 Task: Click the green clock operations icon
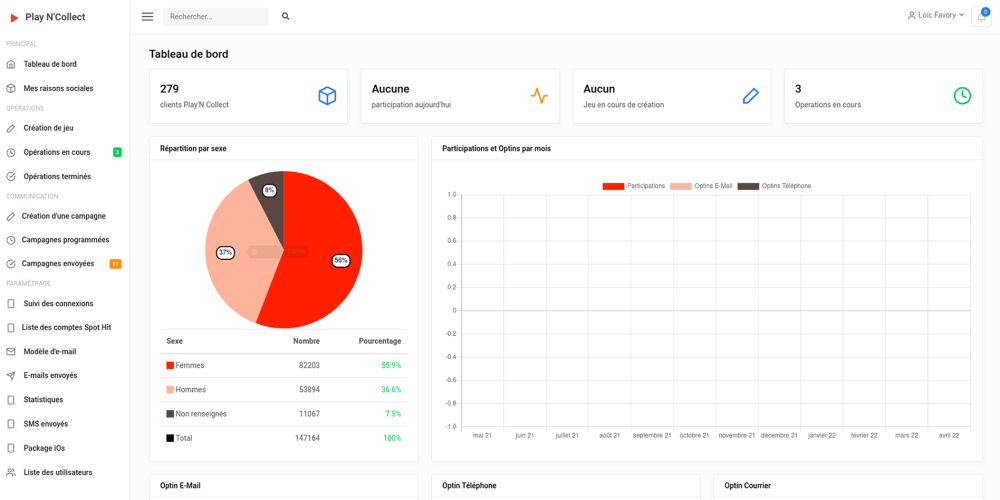point(962,96)
